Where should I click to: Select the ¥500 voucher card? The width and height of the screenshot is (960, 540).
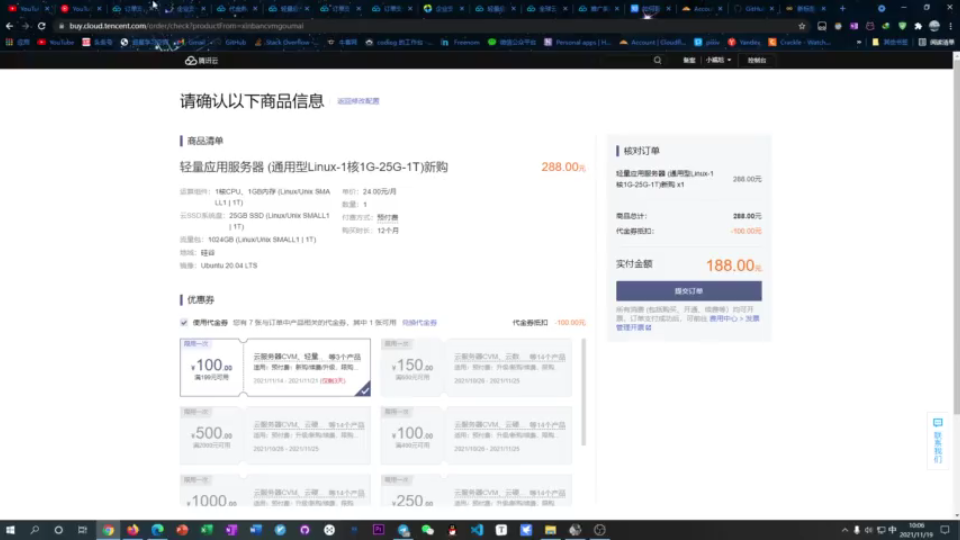[x=275, y=435]
